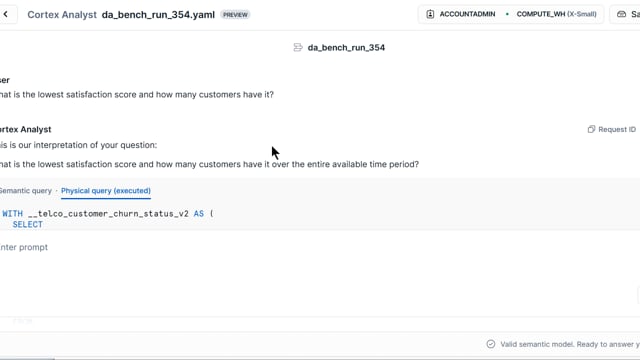Click the da_bench_run_354 model title
This screenshot has height=360, width=640.
tap(346, 48)
